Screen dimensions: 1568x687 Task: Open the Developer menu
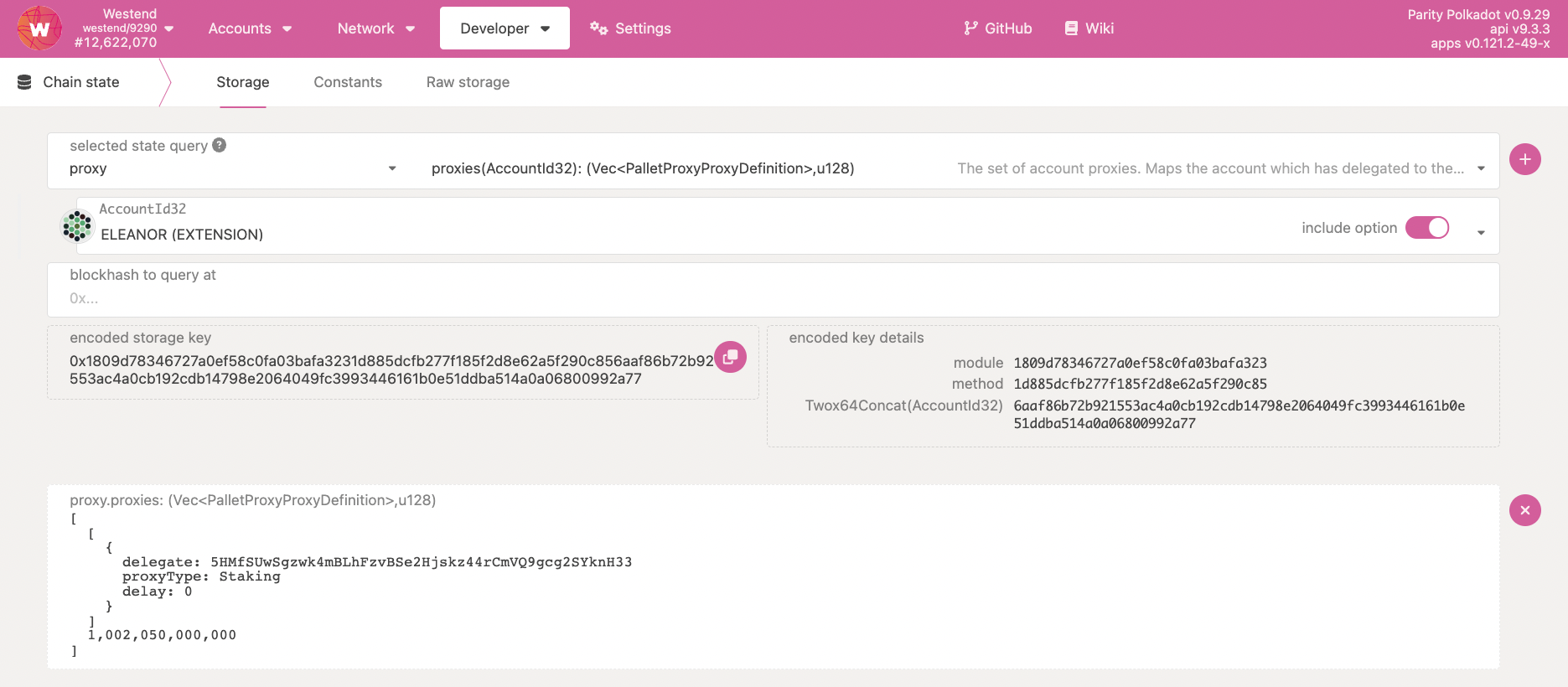(505, 28)
